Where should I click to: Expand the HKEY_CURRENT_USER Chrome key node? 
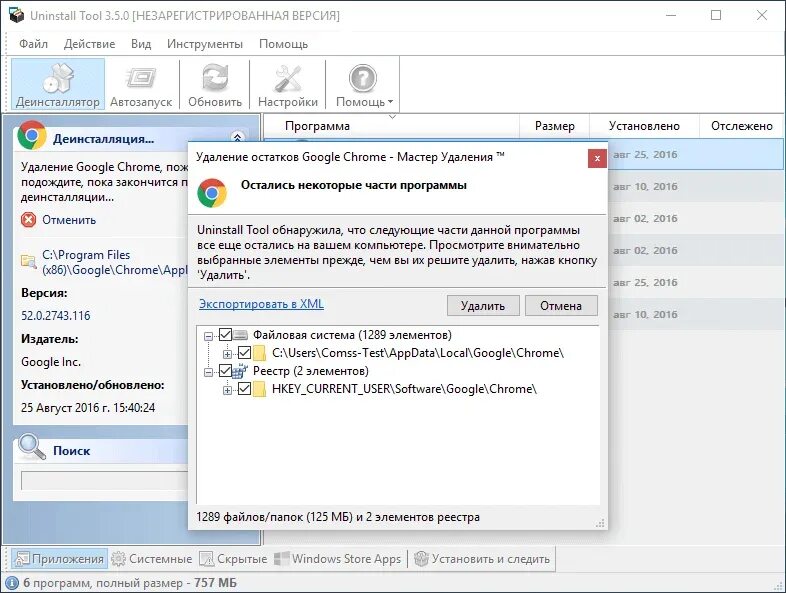(228, 390)
